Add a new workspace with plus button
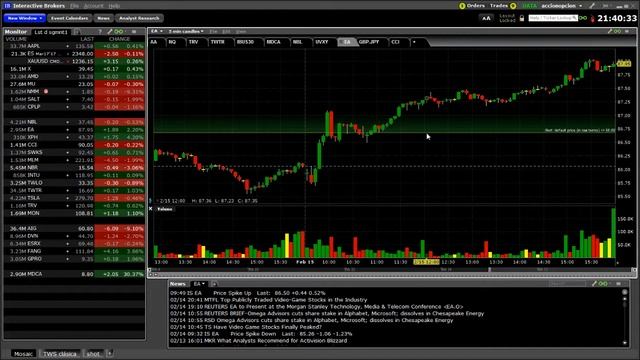The height and width of the screenshot is (360, 640). point(109,353)
